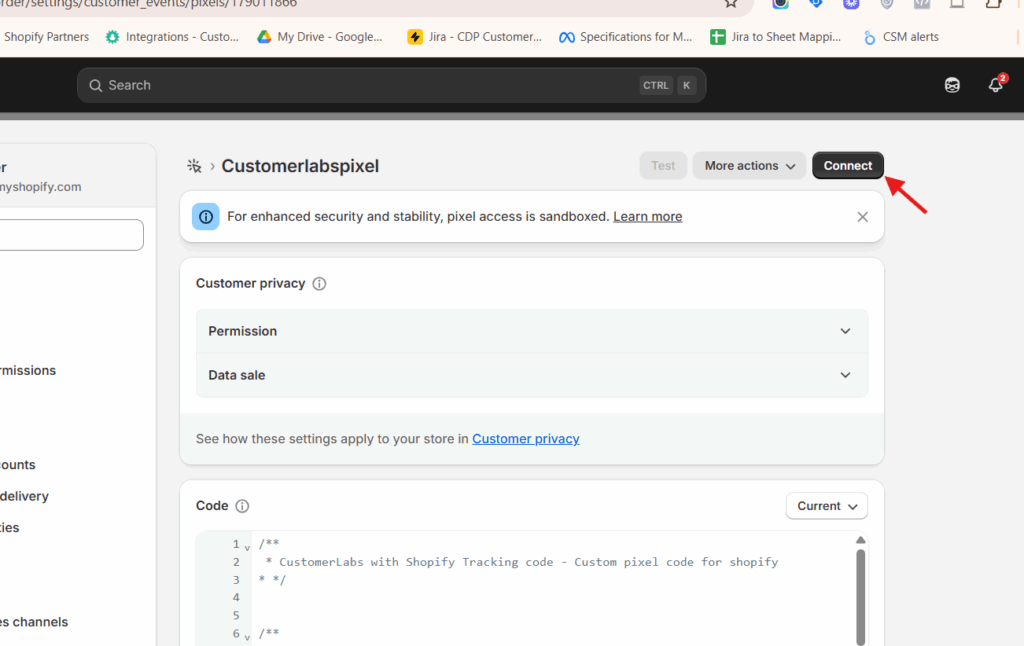Click the code comment line about CustomerLabs tracking
Viewport: 1024px width, 646px height.
click(522, 562)
